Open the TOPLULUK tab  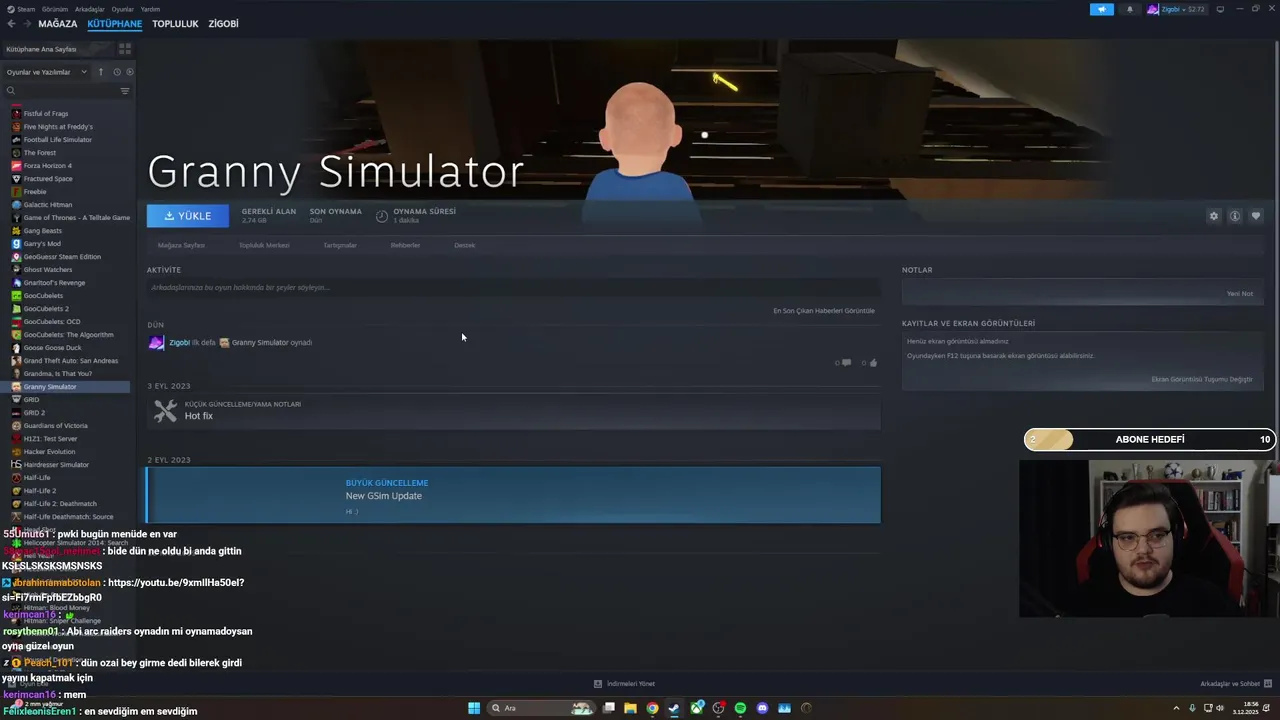[x=175, y=24]
